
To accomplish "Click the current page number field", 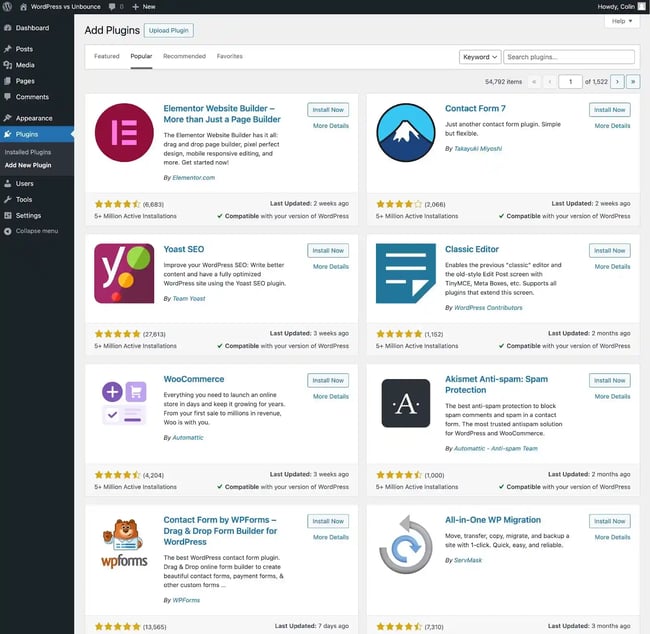I will (570, 82).
